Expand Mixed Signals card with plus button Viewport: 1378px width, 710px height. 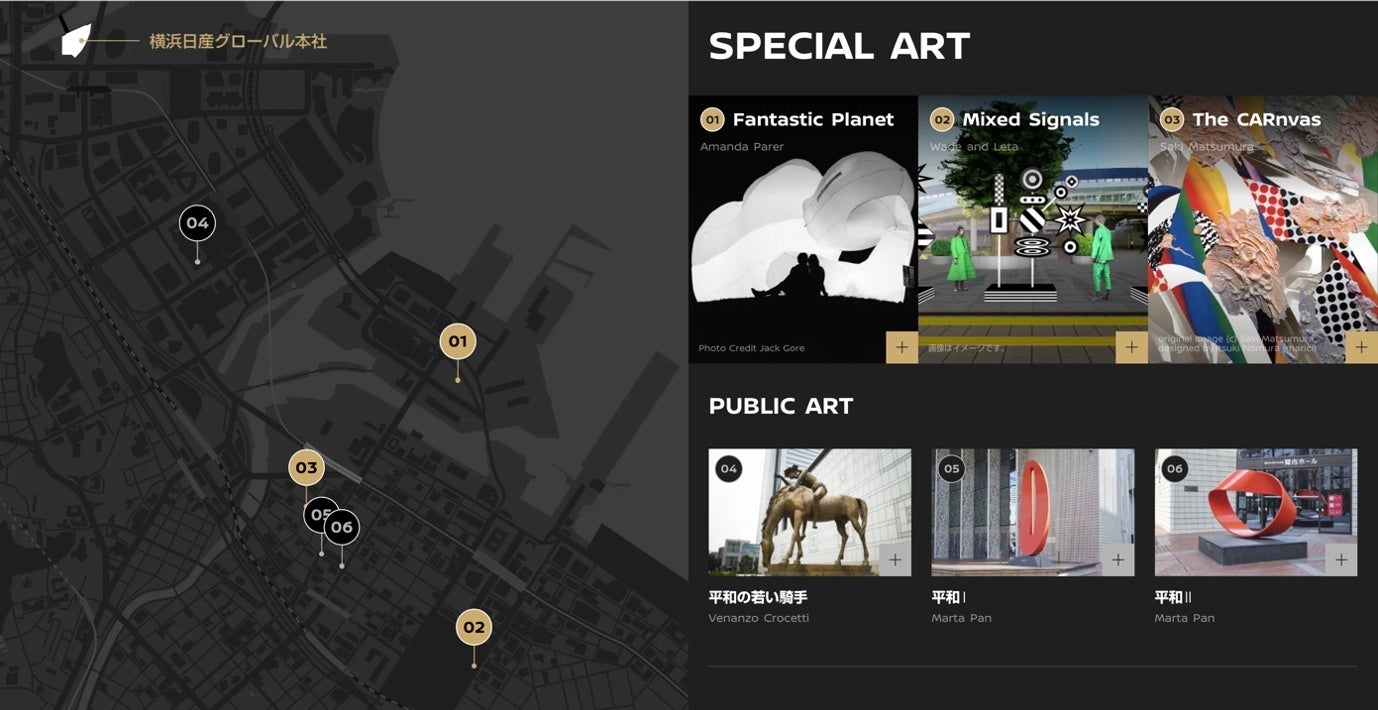(x=1131, y=347)
